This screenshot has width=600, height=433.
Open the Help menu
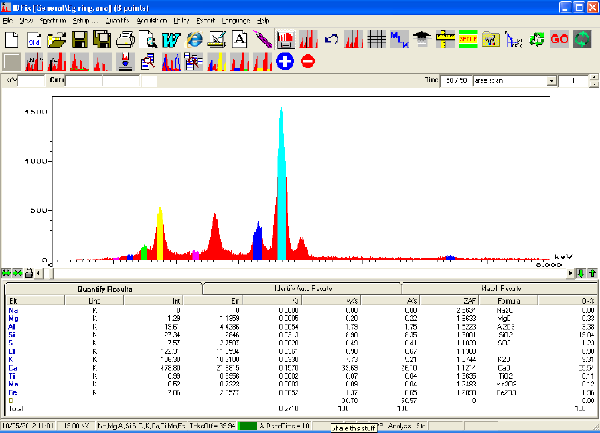(263, 21)
